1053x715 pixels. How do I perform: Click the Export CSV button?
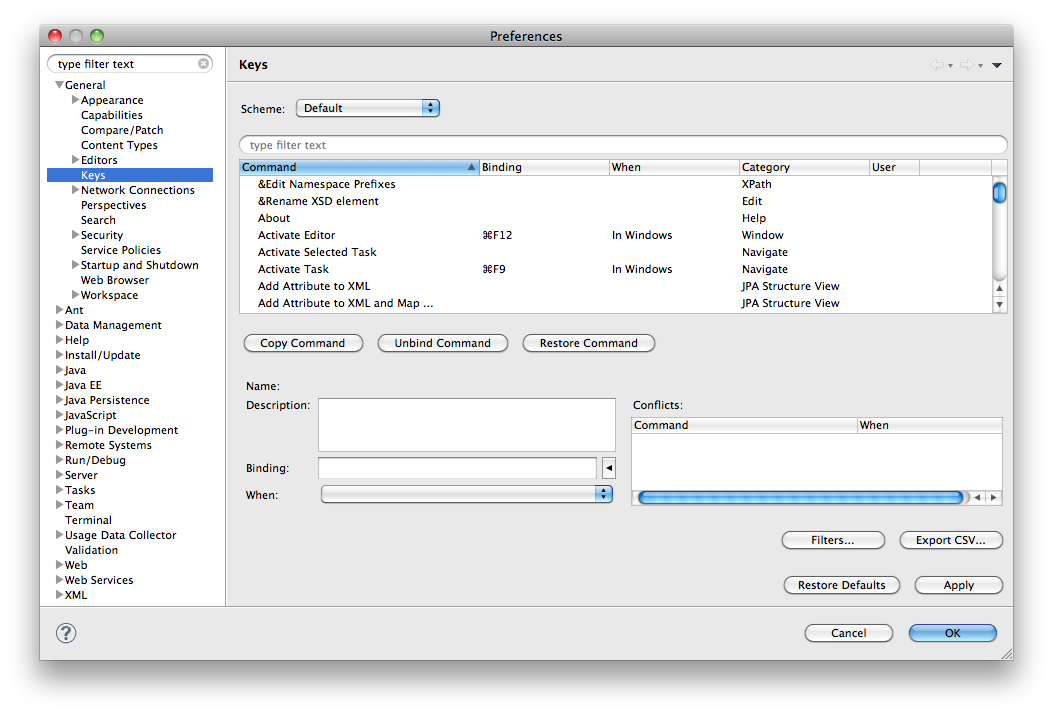[x=950, y=540]
